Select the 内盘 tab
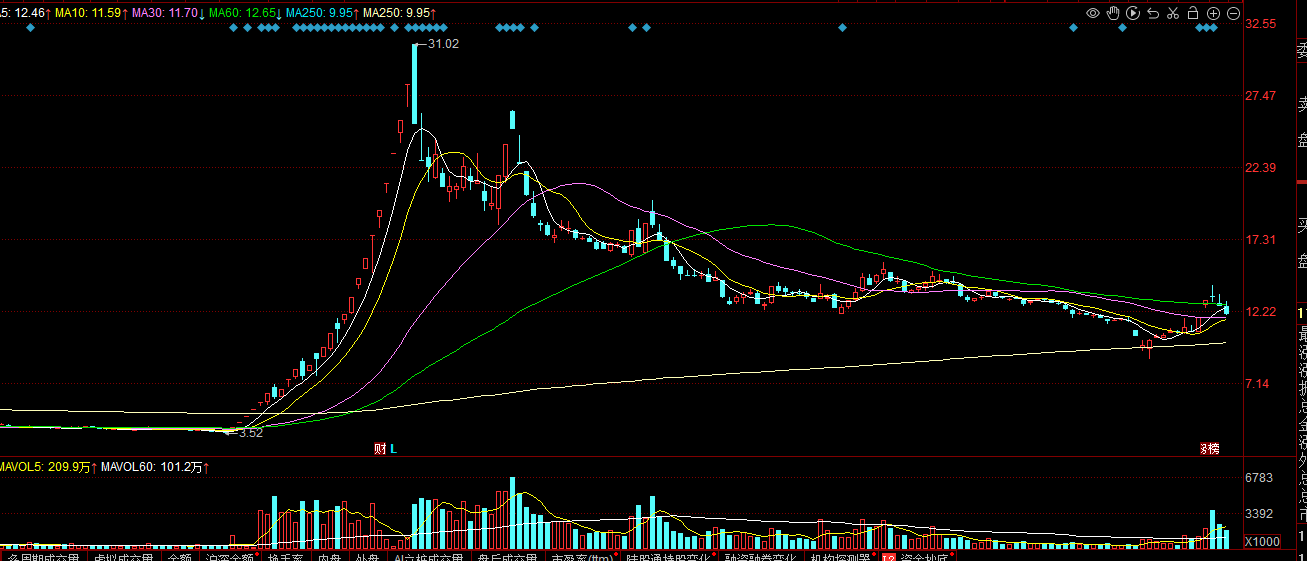The image size is (1307, 561). [x=329, y=556]
